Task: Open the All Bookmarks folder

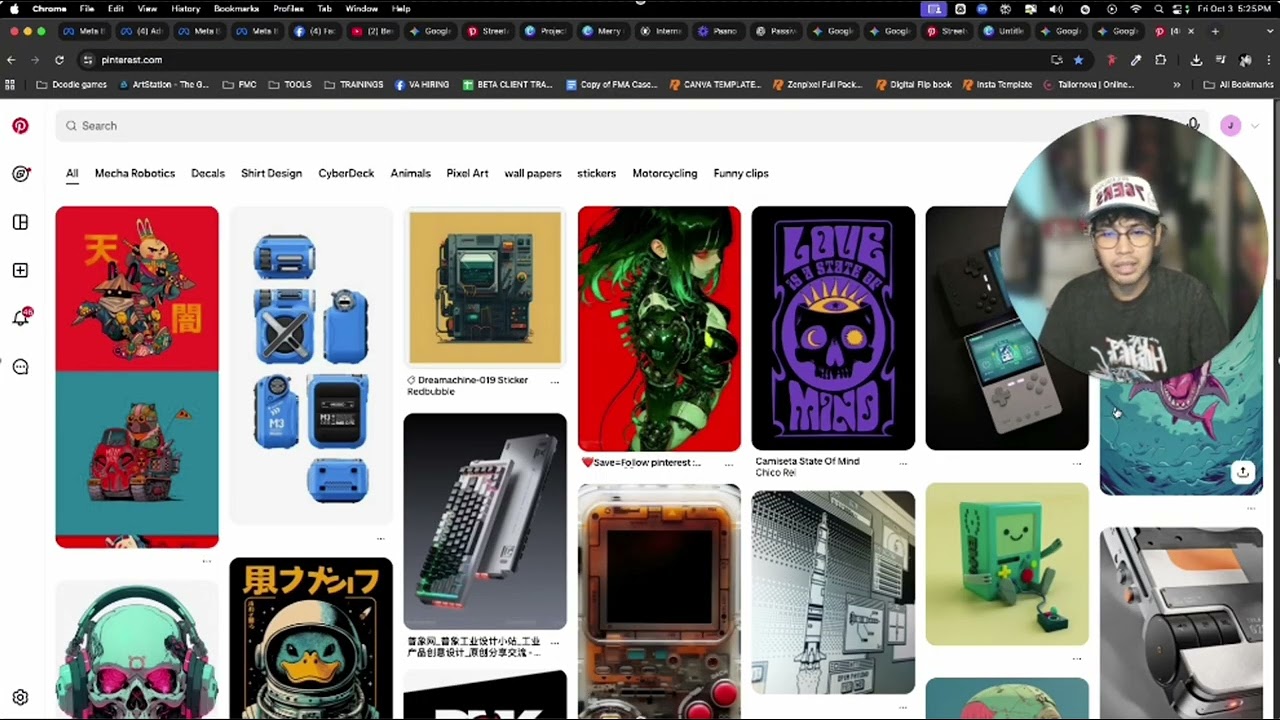Action: [1239, 85]
